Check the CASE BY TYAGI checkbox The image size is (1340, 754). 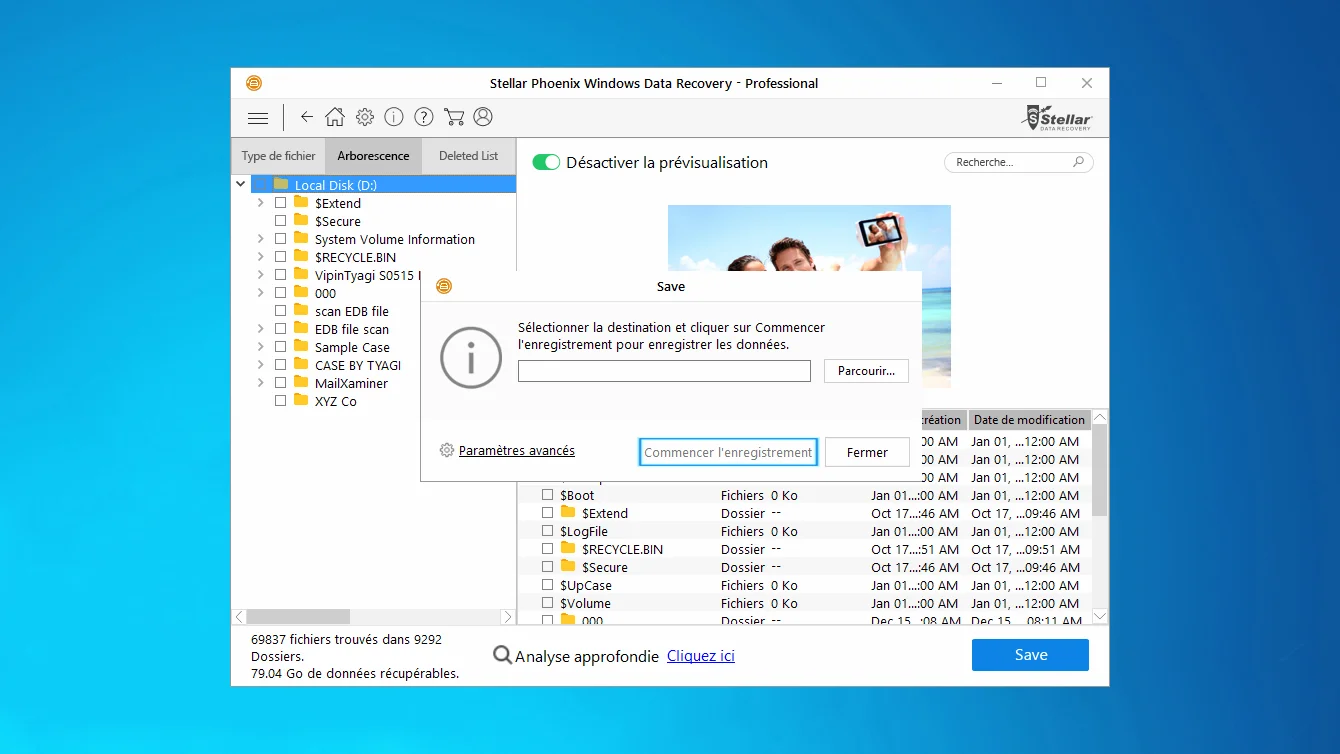(x=280, y=365)
